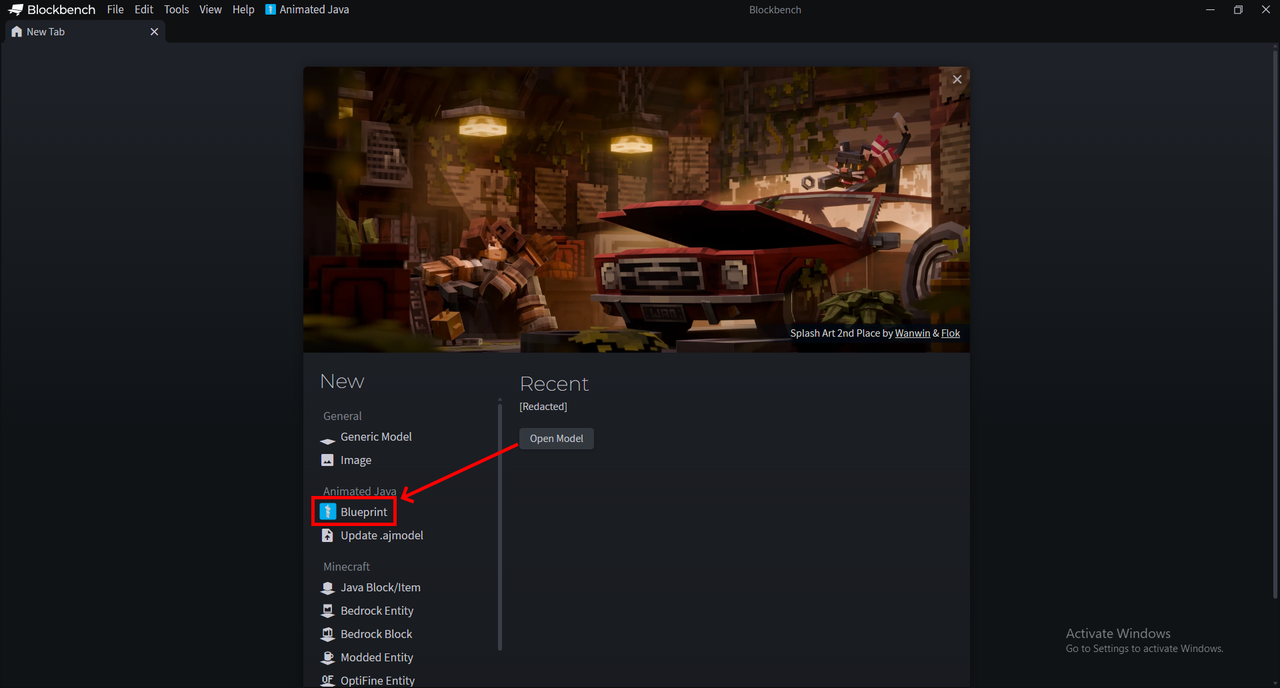Open the File menu
This screenshot has width=1280, height=688.
point(115,10)
